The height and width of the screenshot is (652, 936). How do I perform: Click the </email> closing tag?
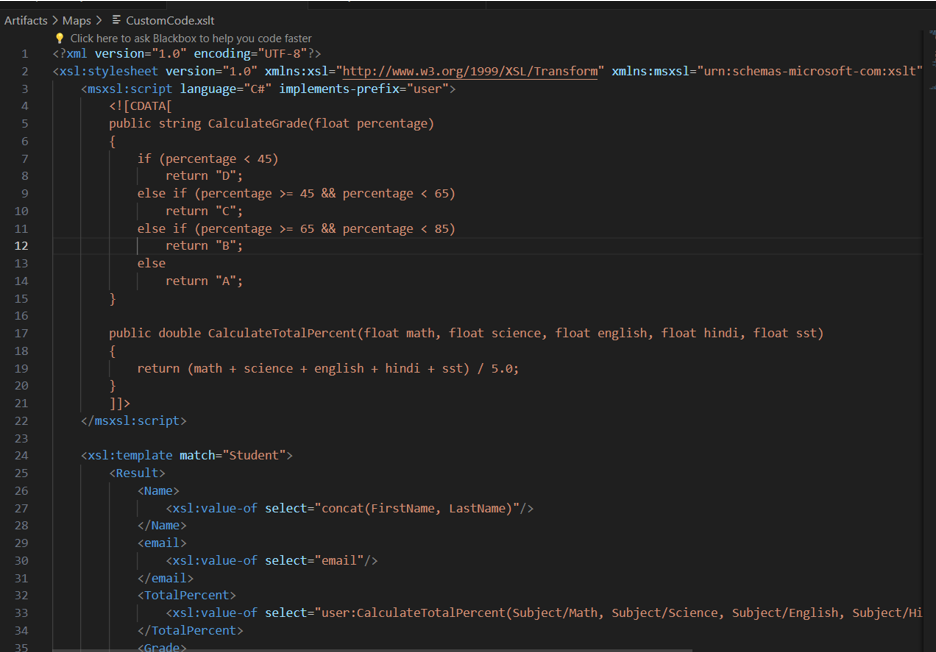pyautogui.click(x=165, y=578)
